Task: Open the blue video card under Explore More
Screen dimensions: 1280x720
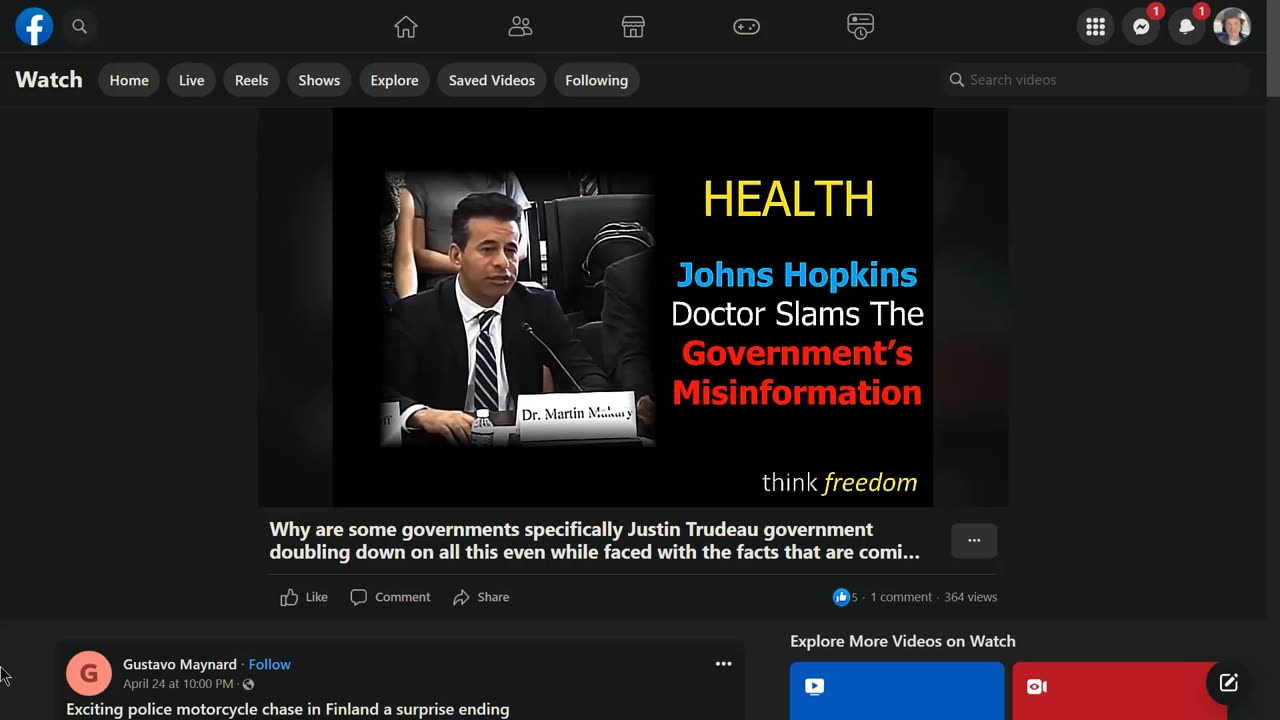Action: (x=897, y=691)
